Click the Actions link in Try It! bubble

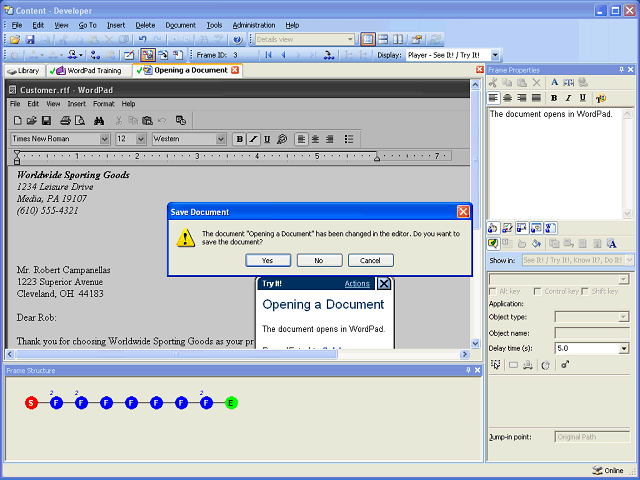(x=357, y=284)
